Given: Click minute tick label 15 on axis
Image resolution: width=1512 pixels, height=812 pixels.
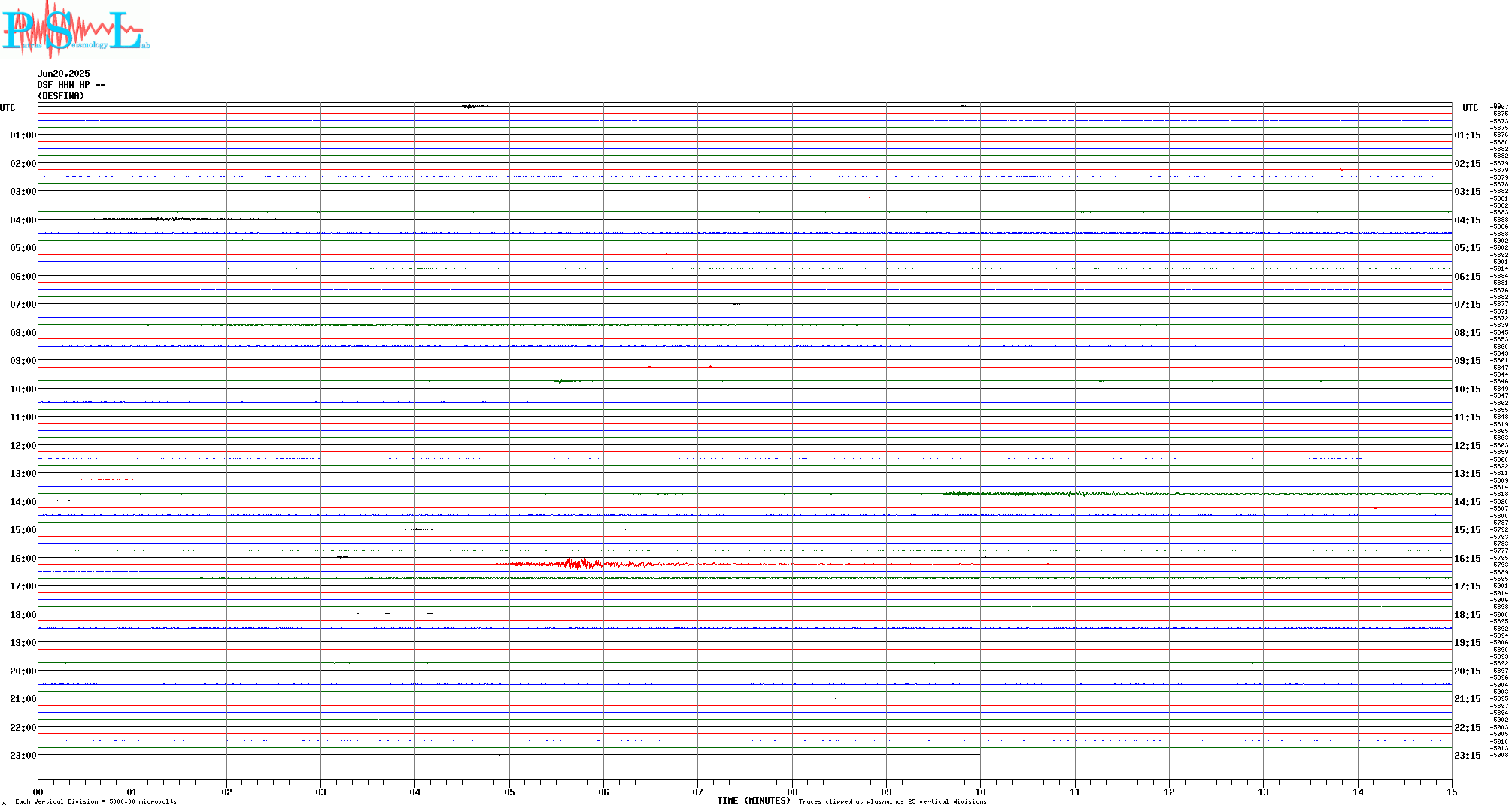Looking at the screenshot, I should click(1452, 792).
